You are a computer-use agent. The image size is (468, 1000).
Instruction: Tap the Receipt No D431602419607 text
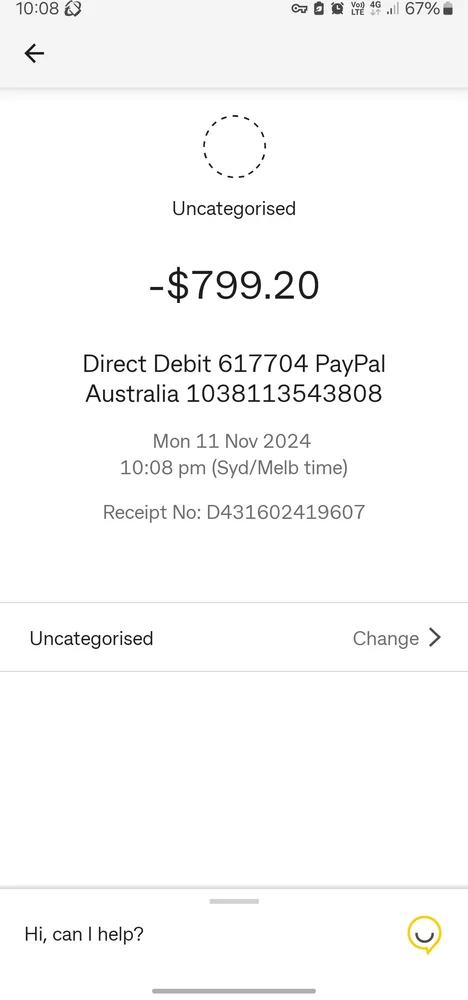point(234,512)
